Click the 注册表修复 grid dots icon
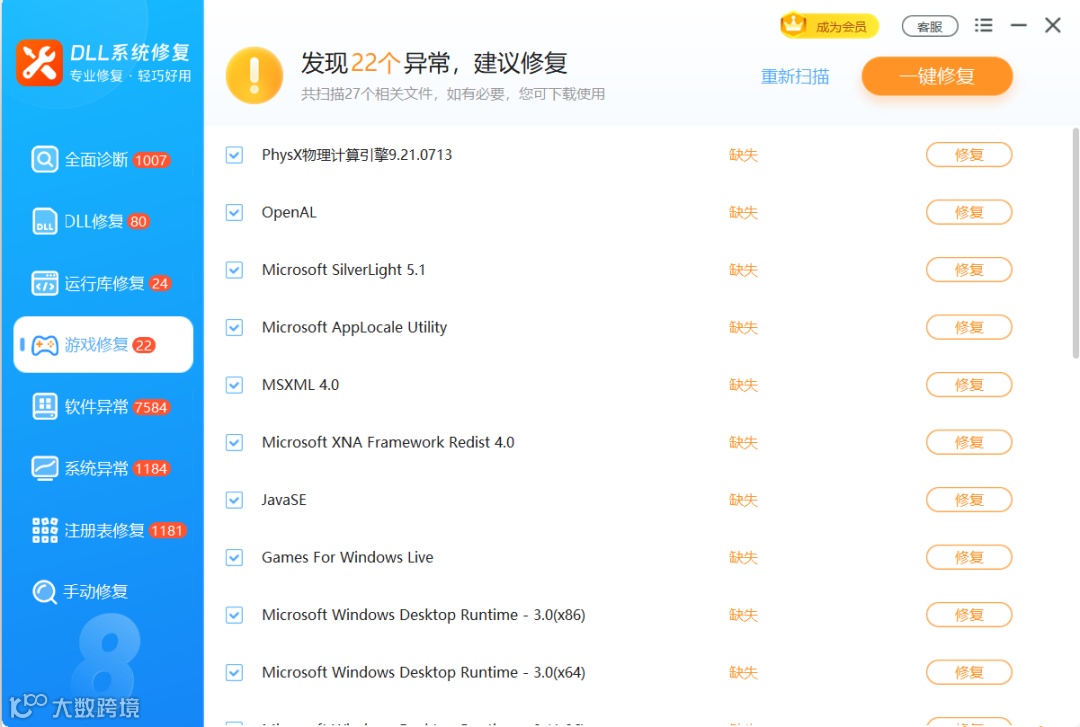 click(45, 530)
